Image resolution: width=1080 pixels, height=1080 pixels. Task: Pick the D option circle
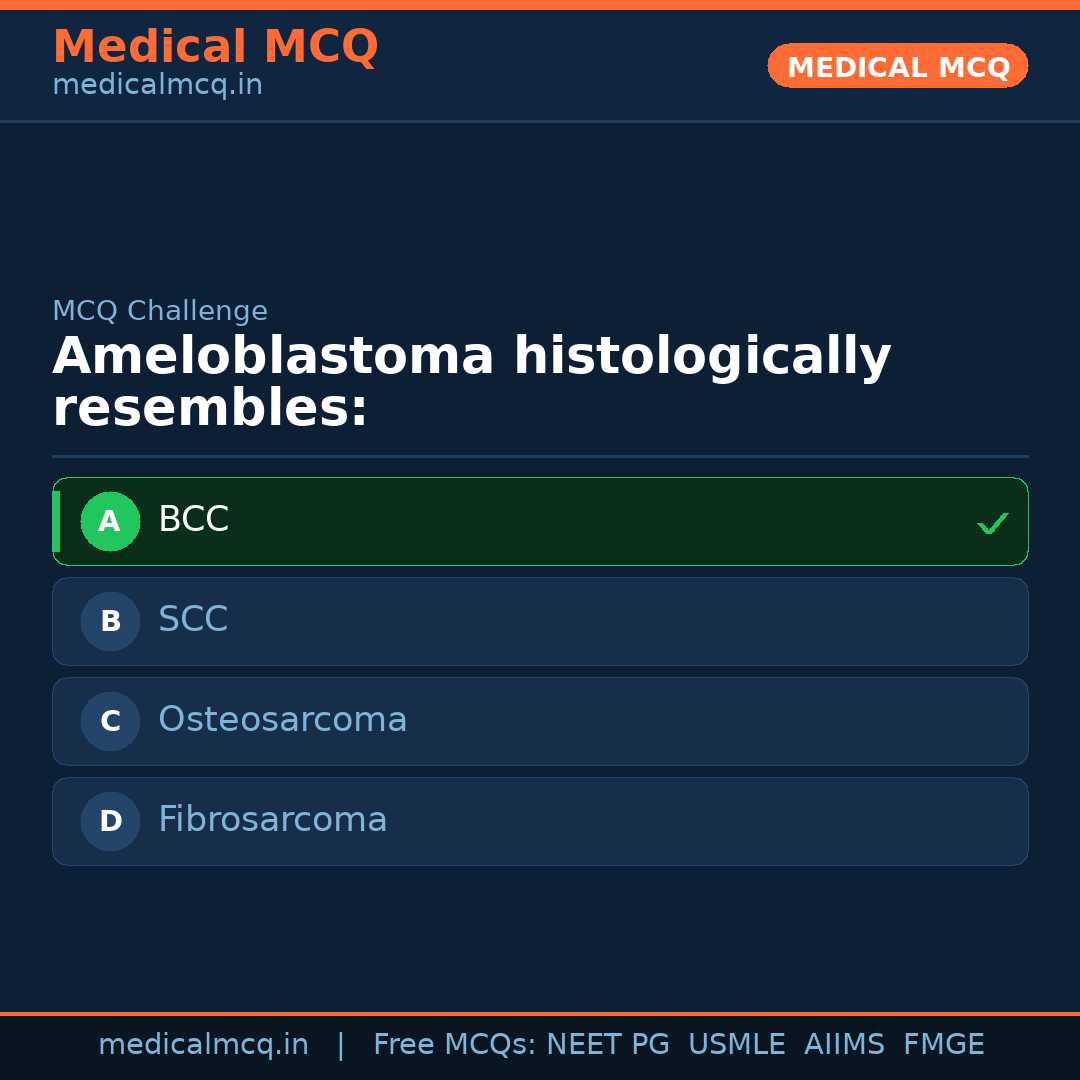110,821
